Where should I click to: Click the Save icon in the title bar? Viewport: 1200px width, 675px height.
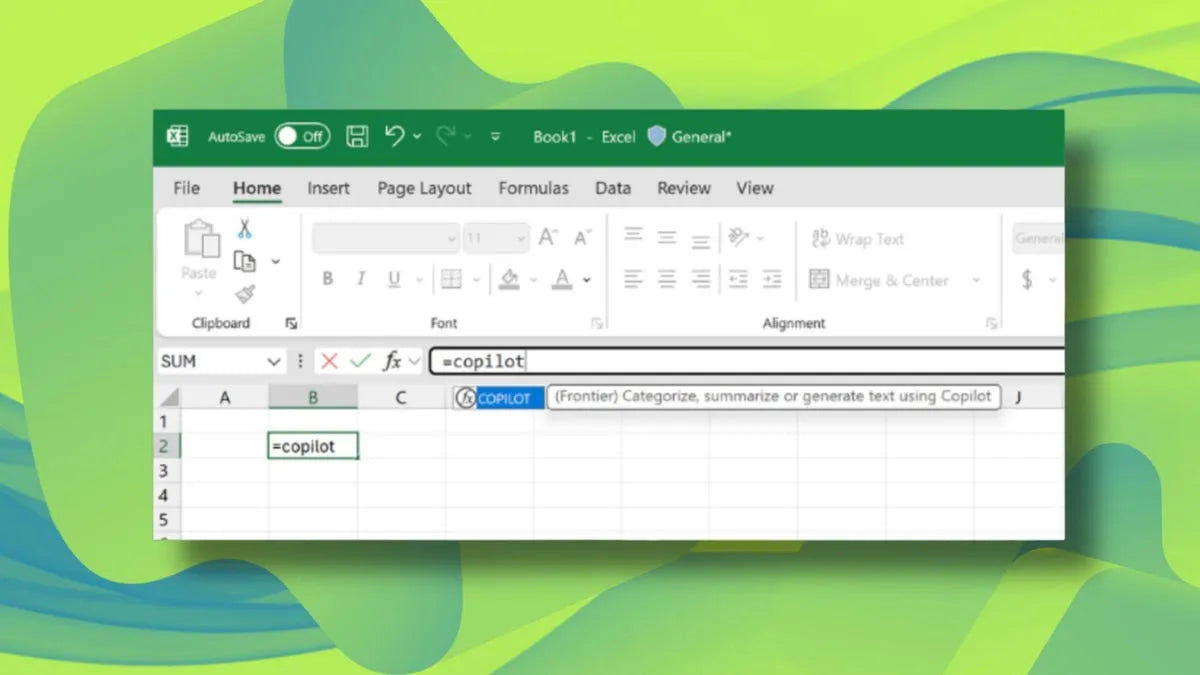356,136
